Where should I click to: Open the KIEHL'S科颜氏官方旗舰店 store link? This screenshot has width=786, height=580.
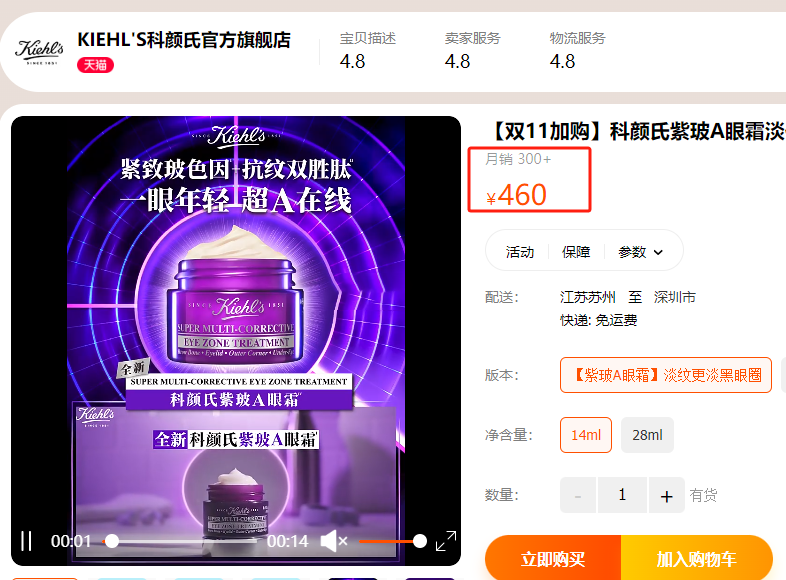pyautogui.click(x=184, y=40)
